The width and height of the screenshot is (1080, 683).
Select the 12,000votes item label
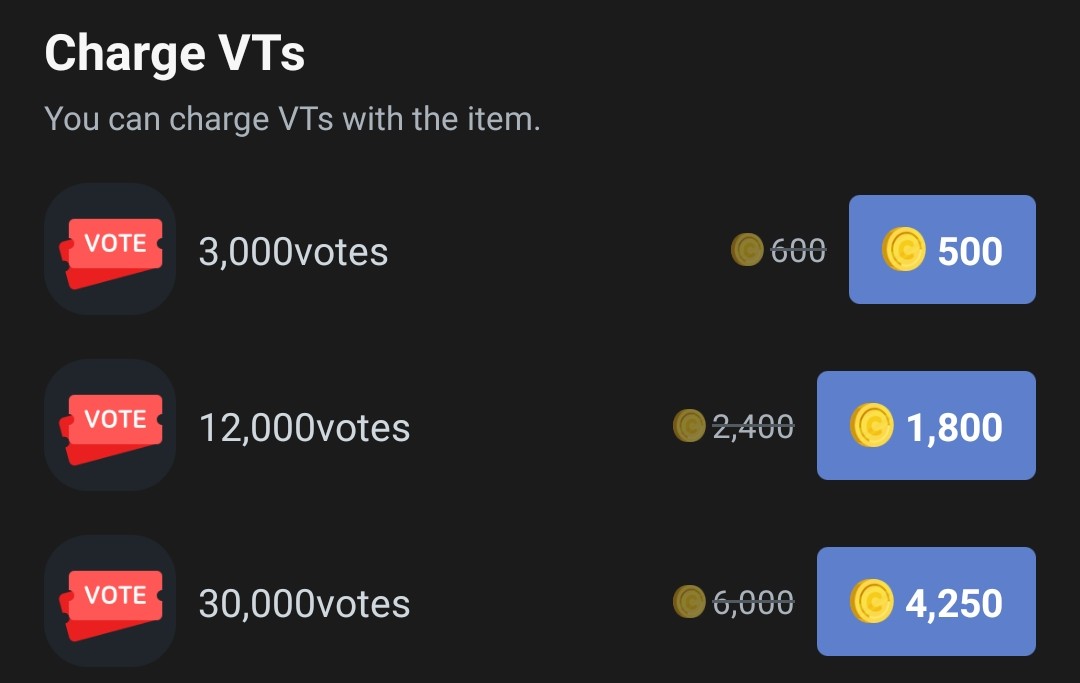(x=304, y=428)
